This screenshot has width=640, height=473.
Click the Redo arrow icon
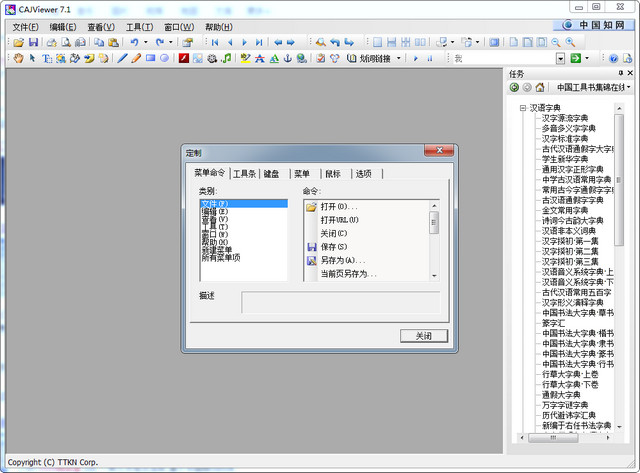pos(160,42)
